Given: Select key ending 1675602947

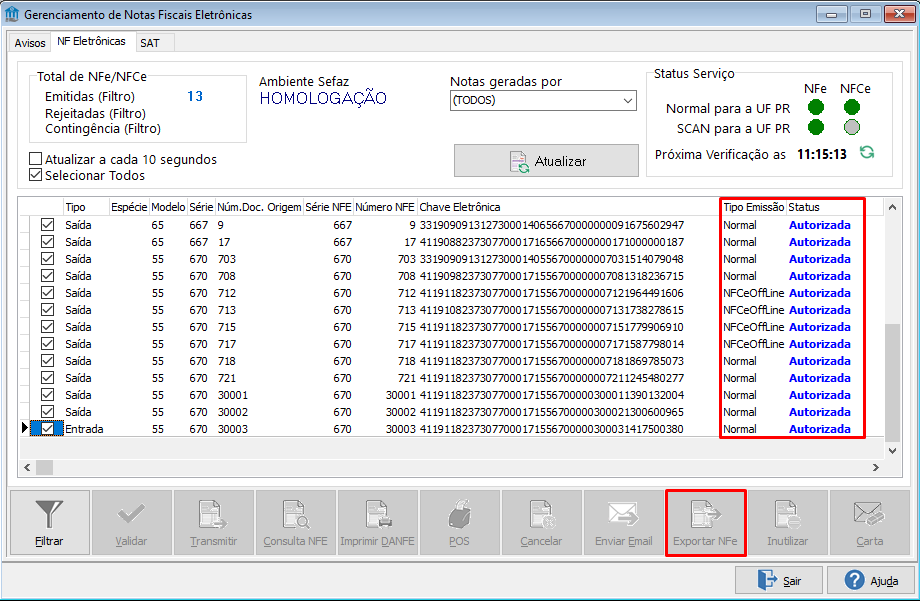Looking at the screenshot, I should click(552, 225).
